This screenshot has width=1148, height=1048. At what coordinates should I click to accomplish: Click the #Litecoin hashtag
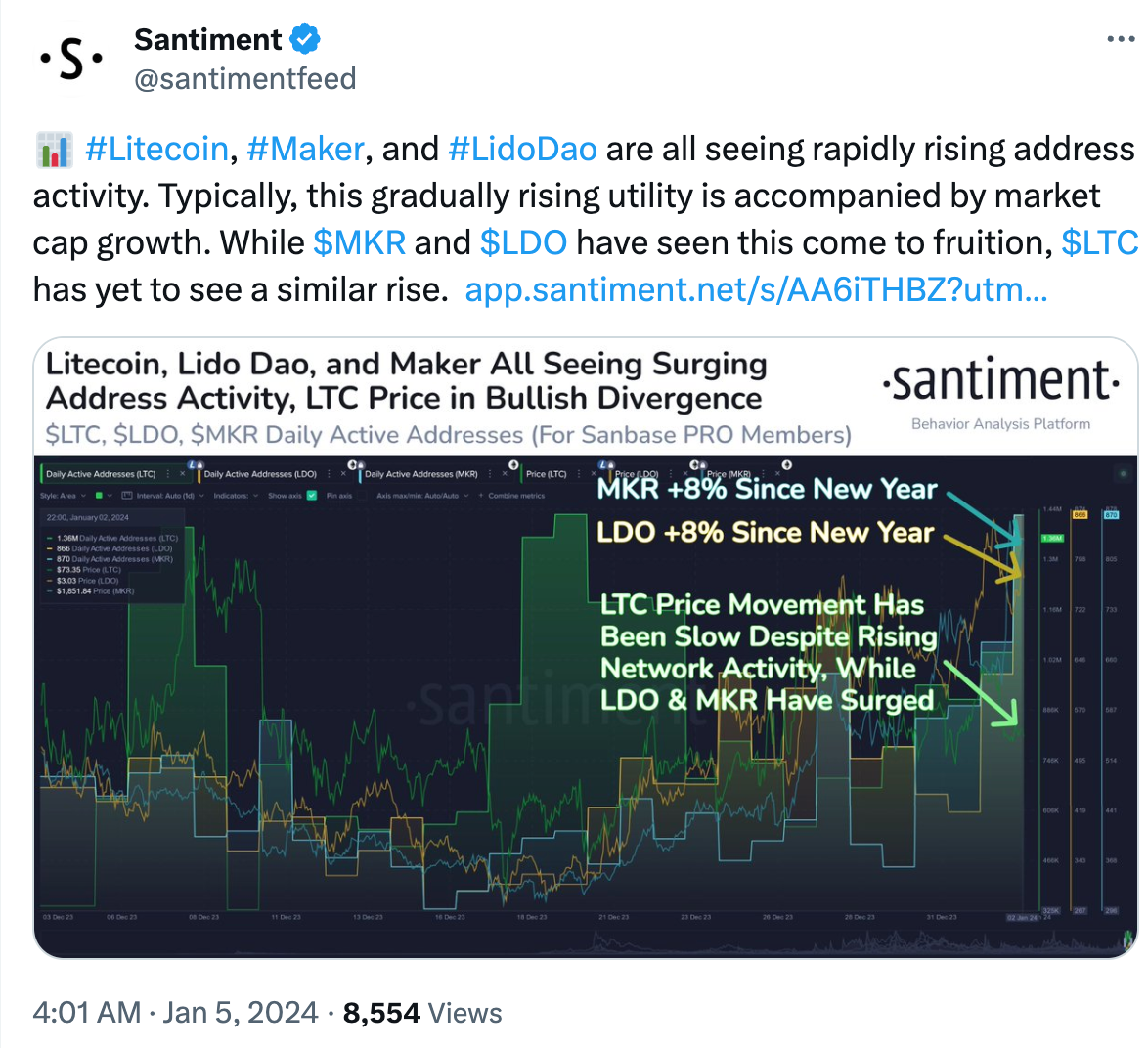[156, 149]
